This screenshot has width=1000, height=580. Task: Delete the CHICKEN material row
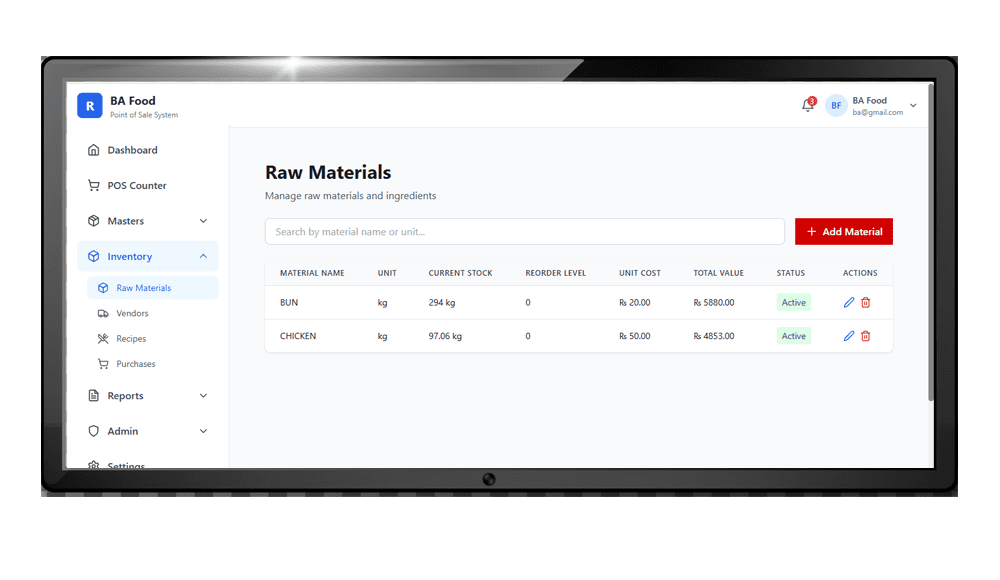click(x=866, y=336)
